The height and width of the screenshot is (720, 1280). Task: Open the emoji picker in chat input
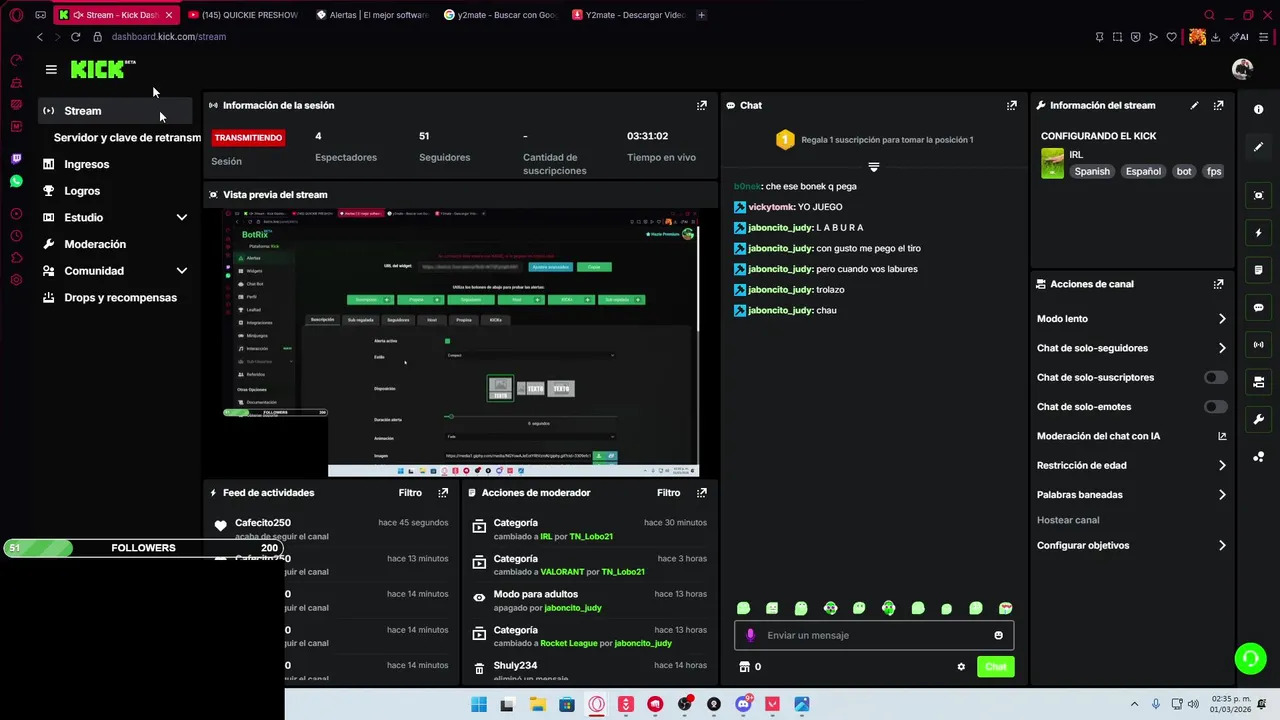point(998,635)
